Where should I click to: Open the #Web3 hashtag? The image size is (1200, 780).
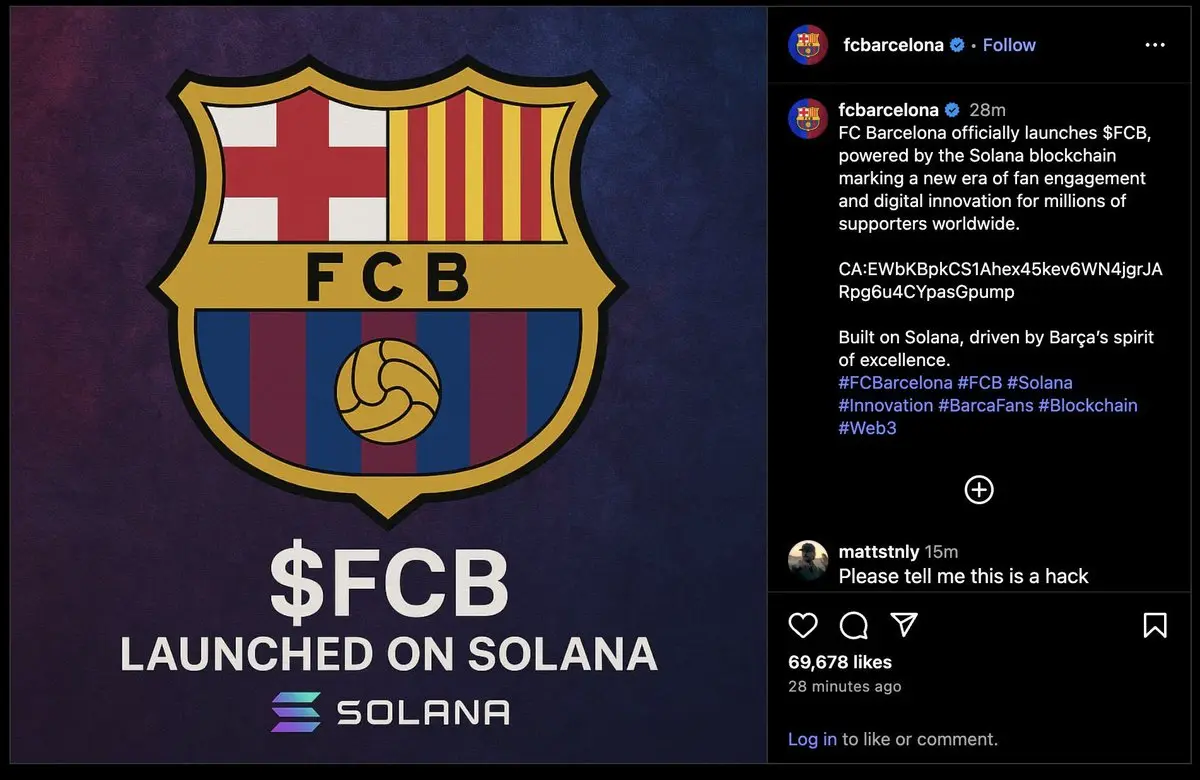[869, 428]
